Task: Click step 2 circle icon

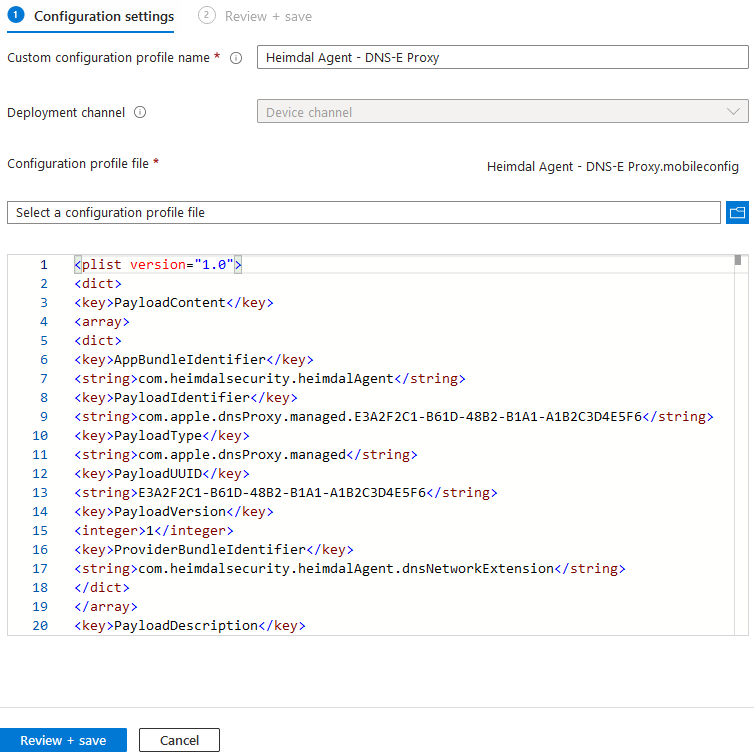Action: [206, 15]
